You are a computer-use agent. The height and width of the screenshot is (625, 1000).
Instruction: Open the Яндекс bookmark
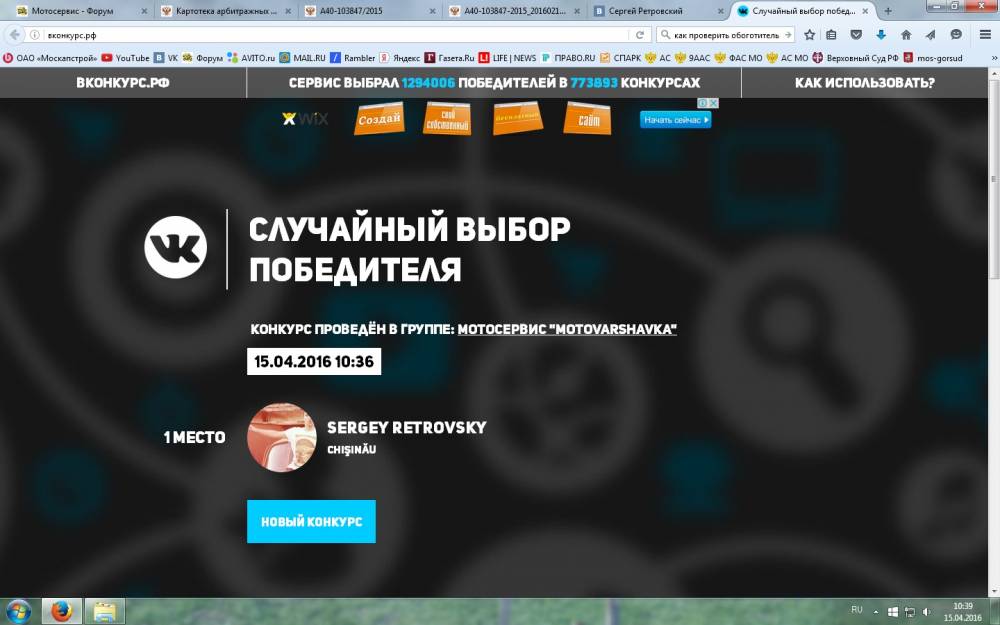pyautogui.click(x=400, y=58)
